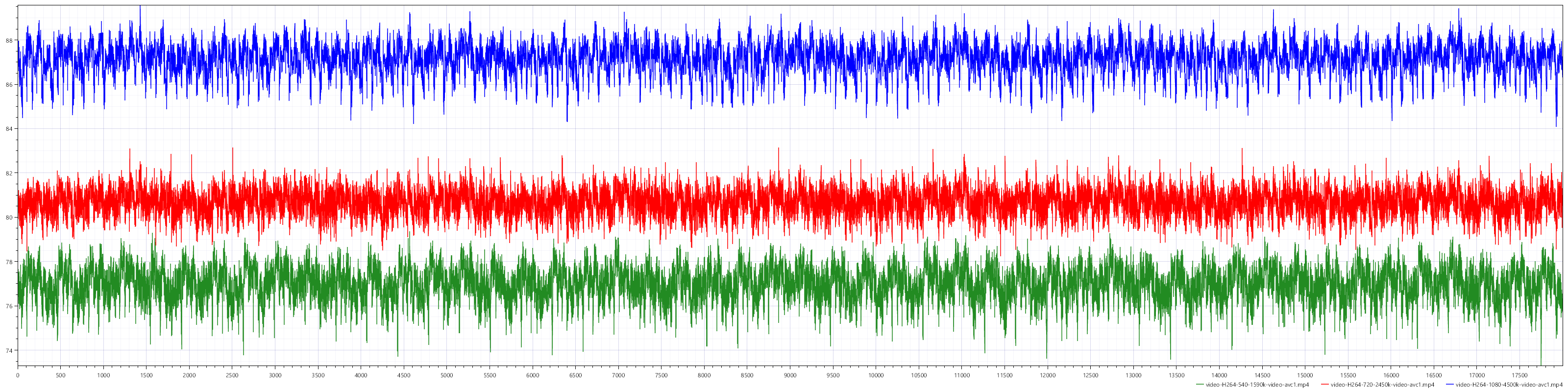The height and width of the screenshot is (392, 1568).
Task: Click the 86 label on the y-axis
Action: [9, 85]
